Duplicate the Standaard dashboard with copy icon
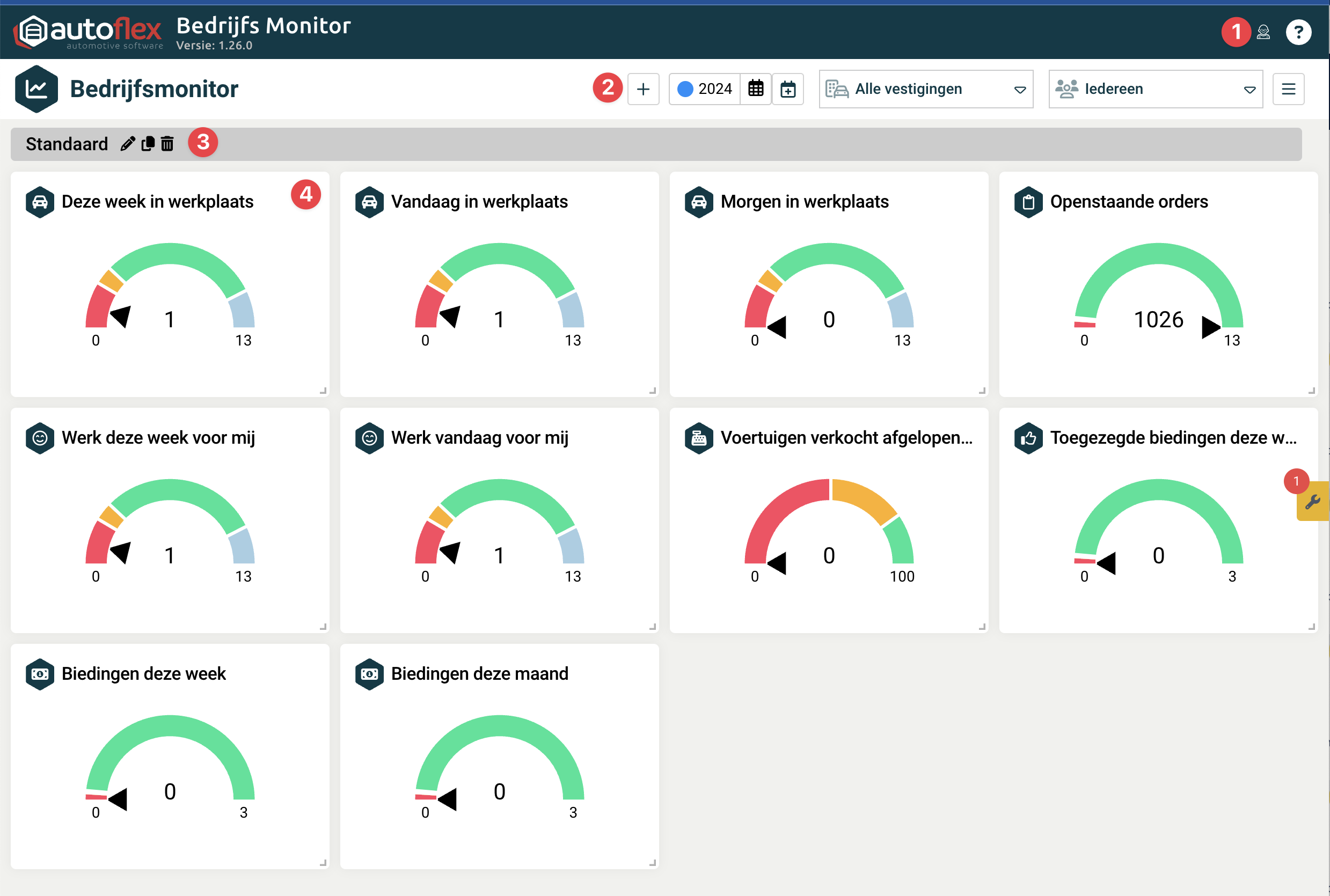This screenshot has height=896, width=1330. point(148,144)
